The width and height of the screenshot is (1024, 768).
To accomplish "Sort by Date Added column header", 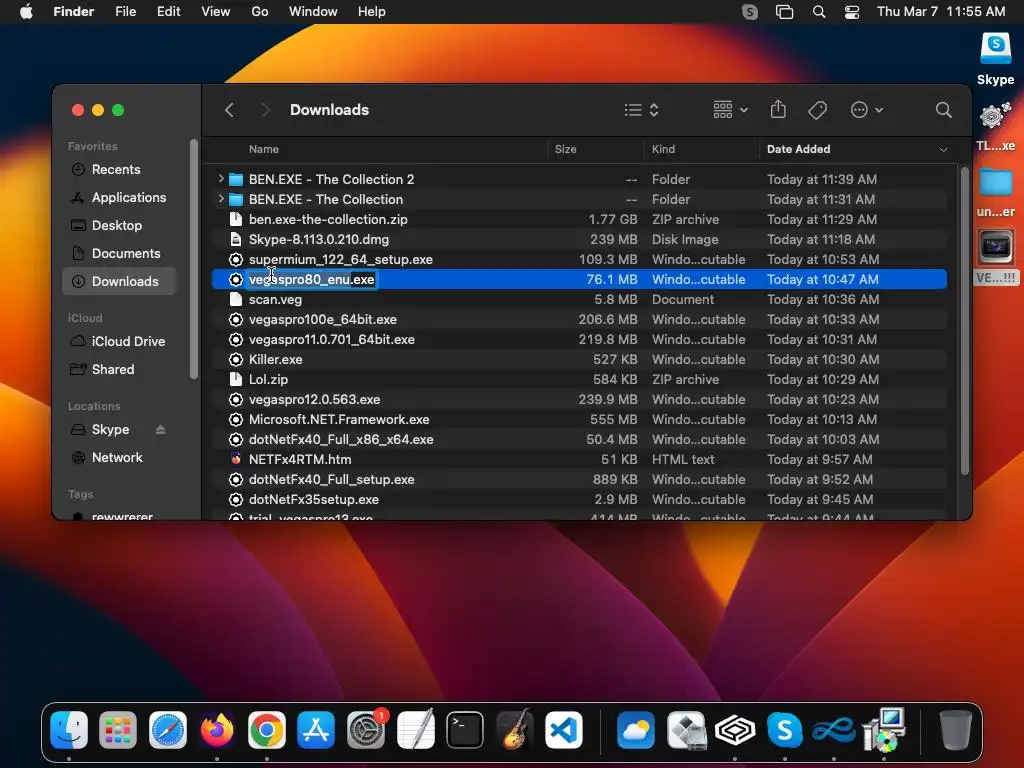I will (798, 150).
